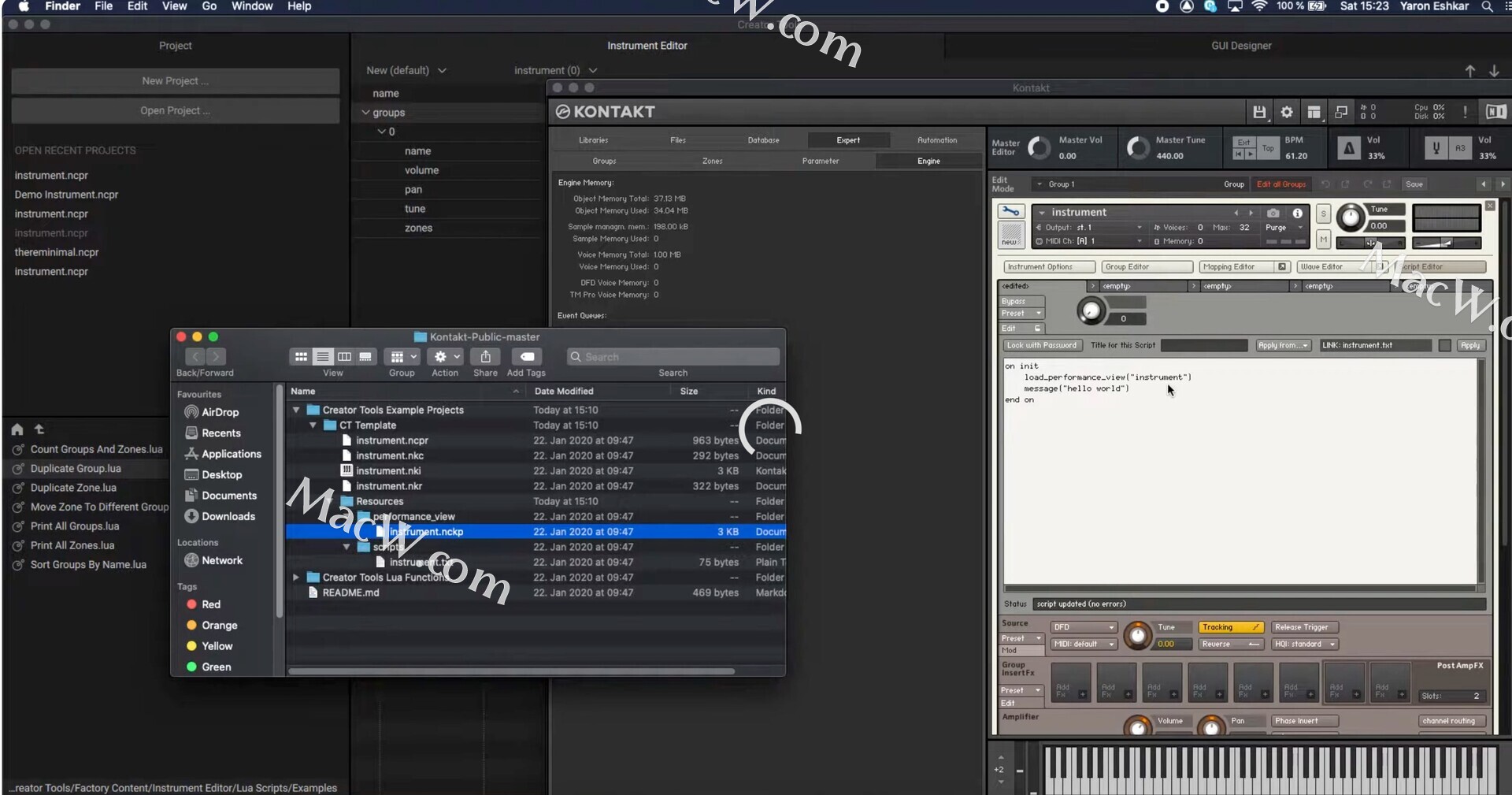Open the HQI: standard dropdown
1512x795 pixels.
click(1304, 644)
